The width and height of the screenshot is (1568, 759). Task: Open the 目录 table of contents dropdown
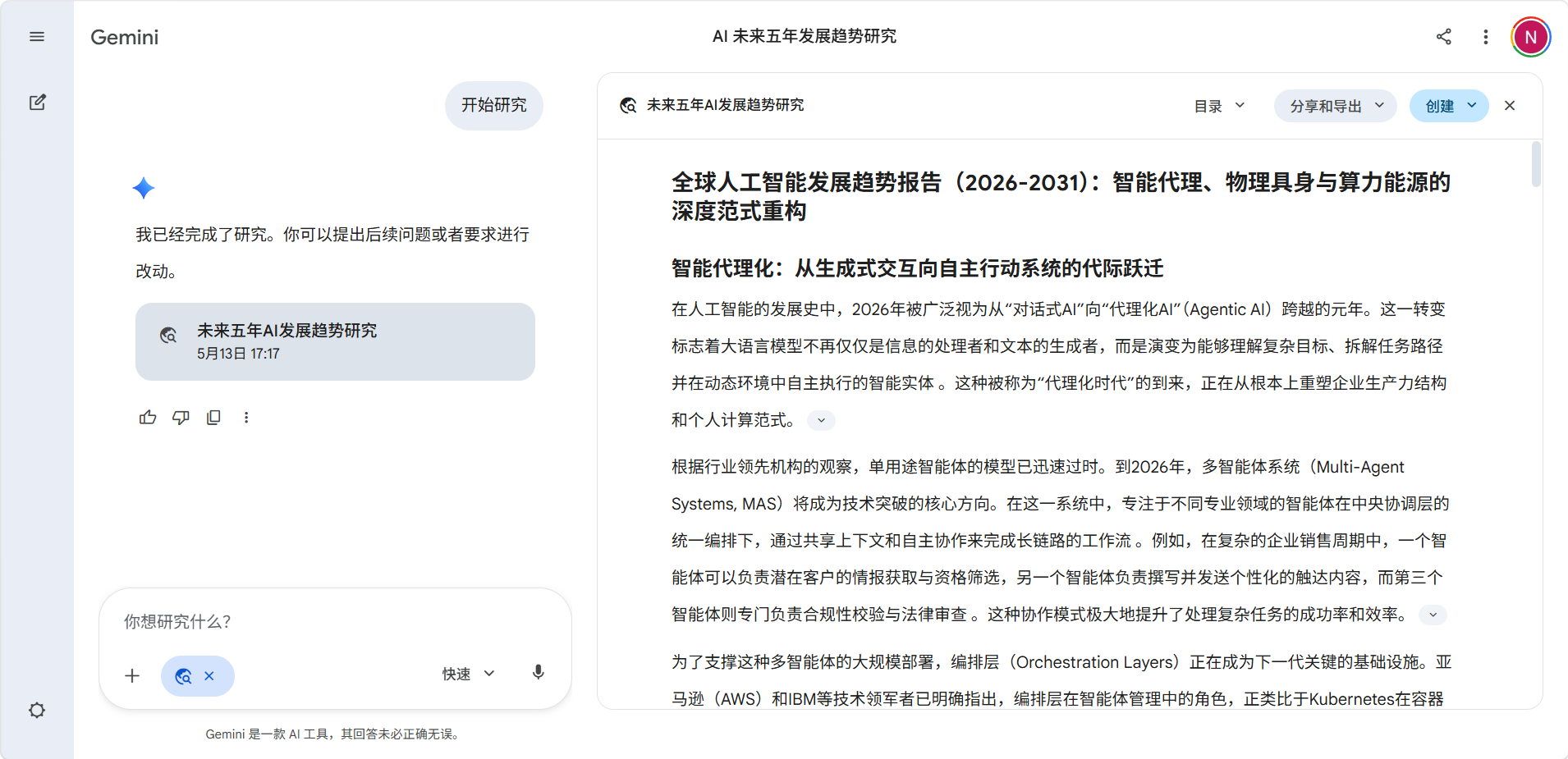[x=1219, y=106]
